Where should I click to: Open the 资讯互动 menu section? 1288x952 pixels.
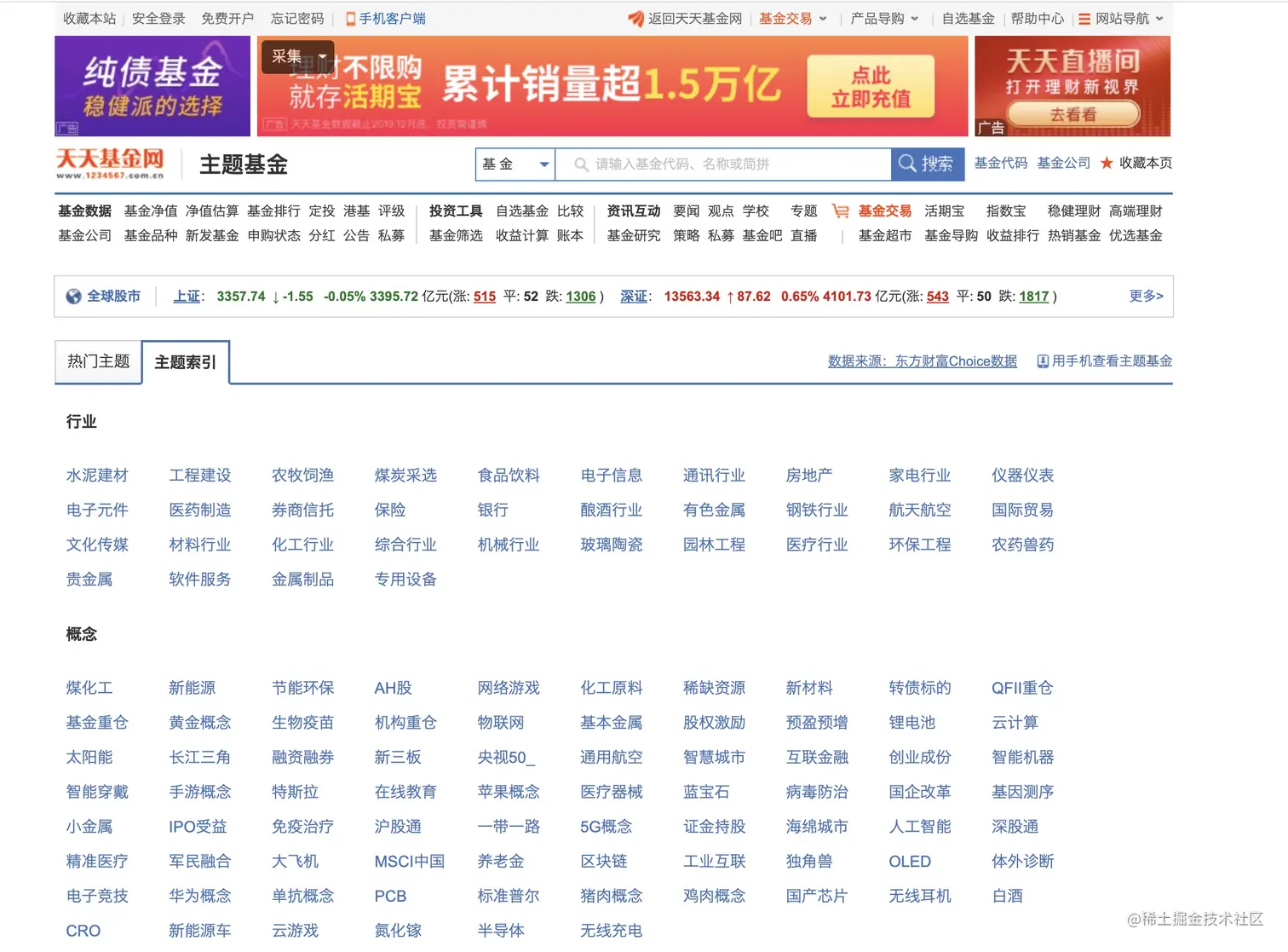(x=633, y=211)
